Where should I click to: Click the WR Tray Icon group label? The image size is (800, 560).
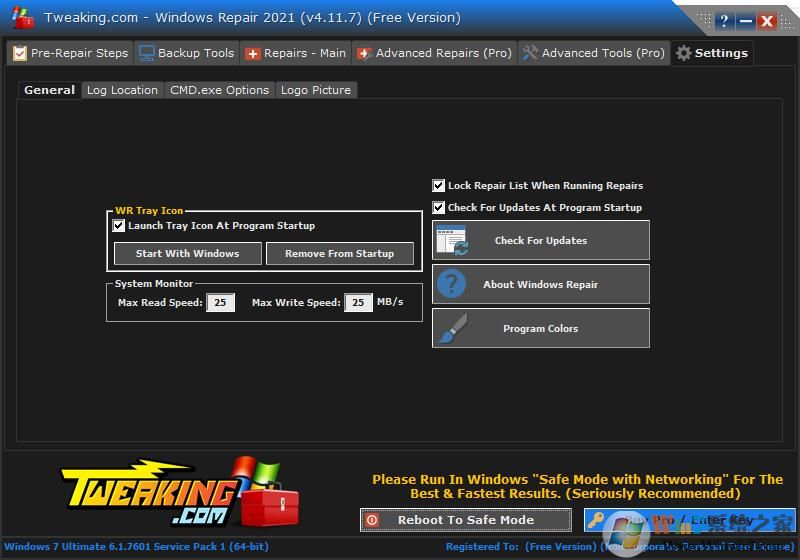point(149,211)
